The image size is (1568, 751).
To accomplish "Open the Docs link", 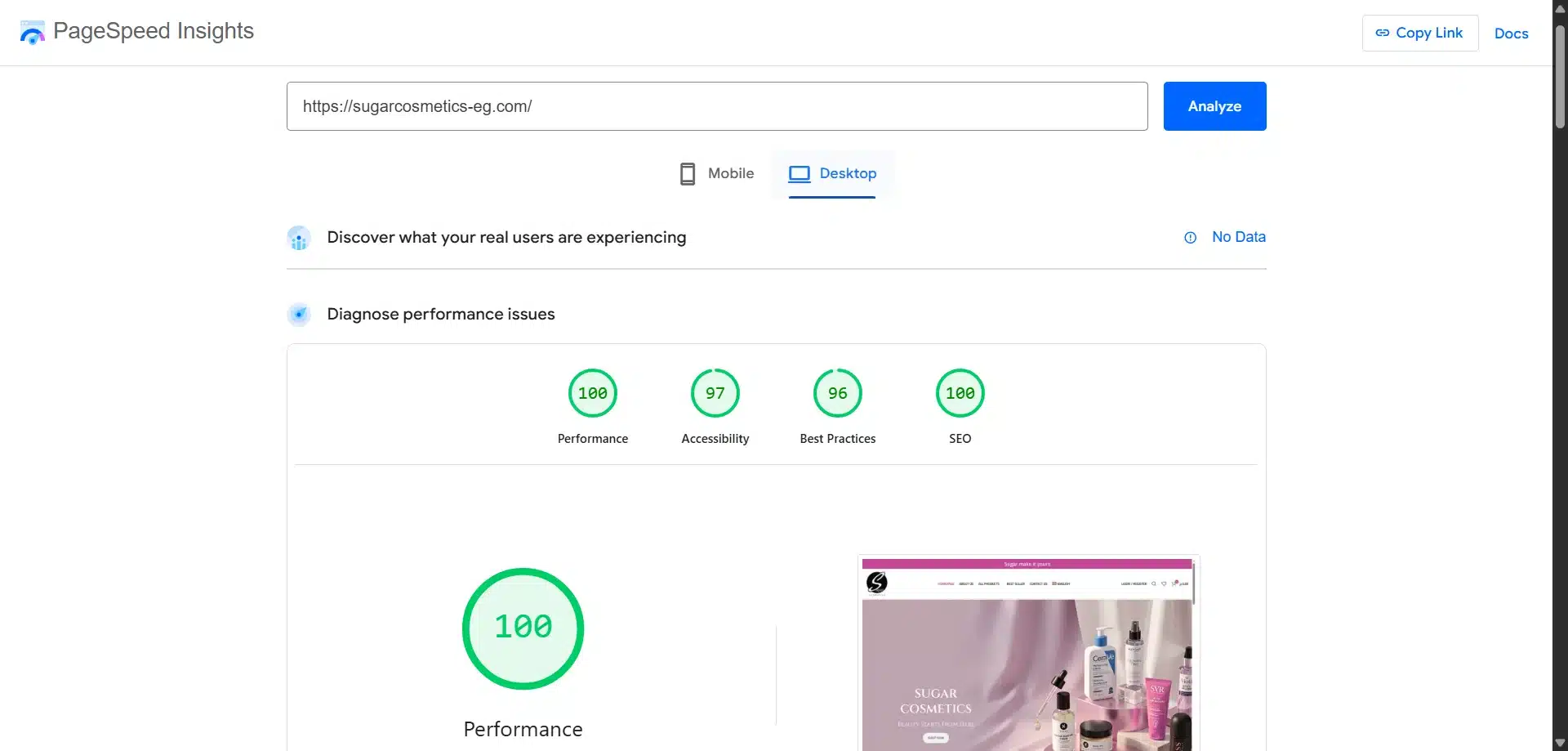I will 1511,33.
